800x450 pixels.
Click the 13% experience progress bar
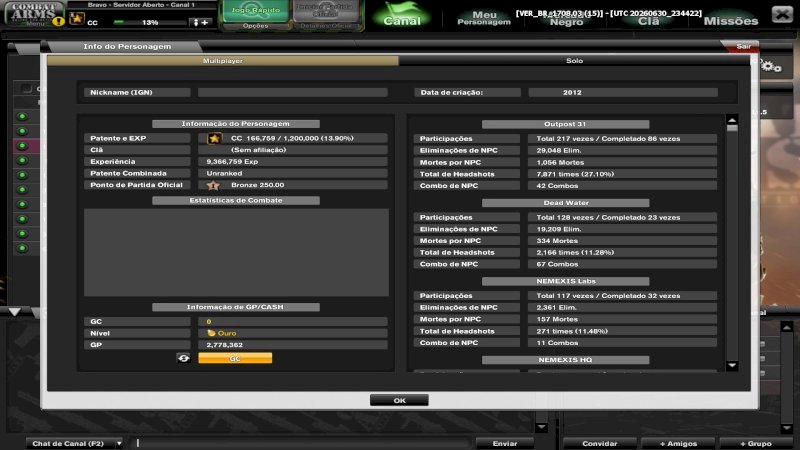click(x=149, y=22)
